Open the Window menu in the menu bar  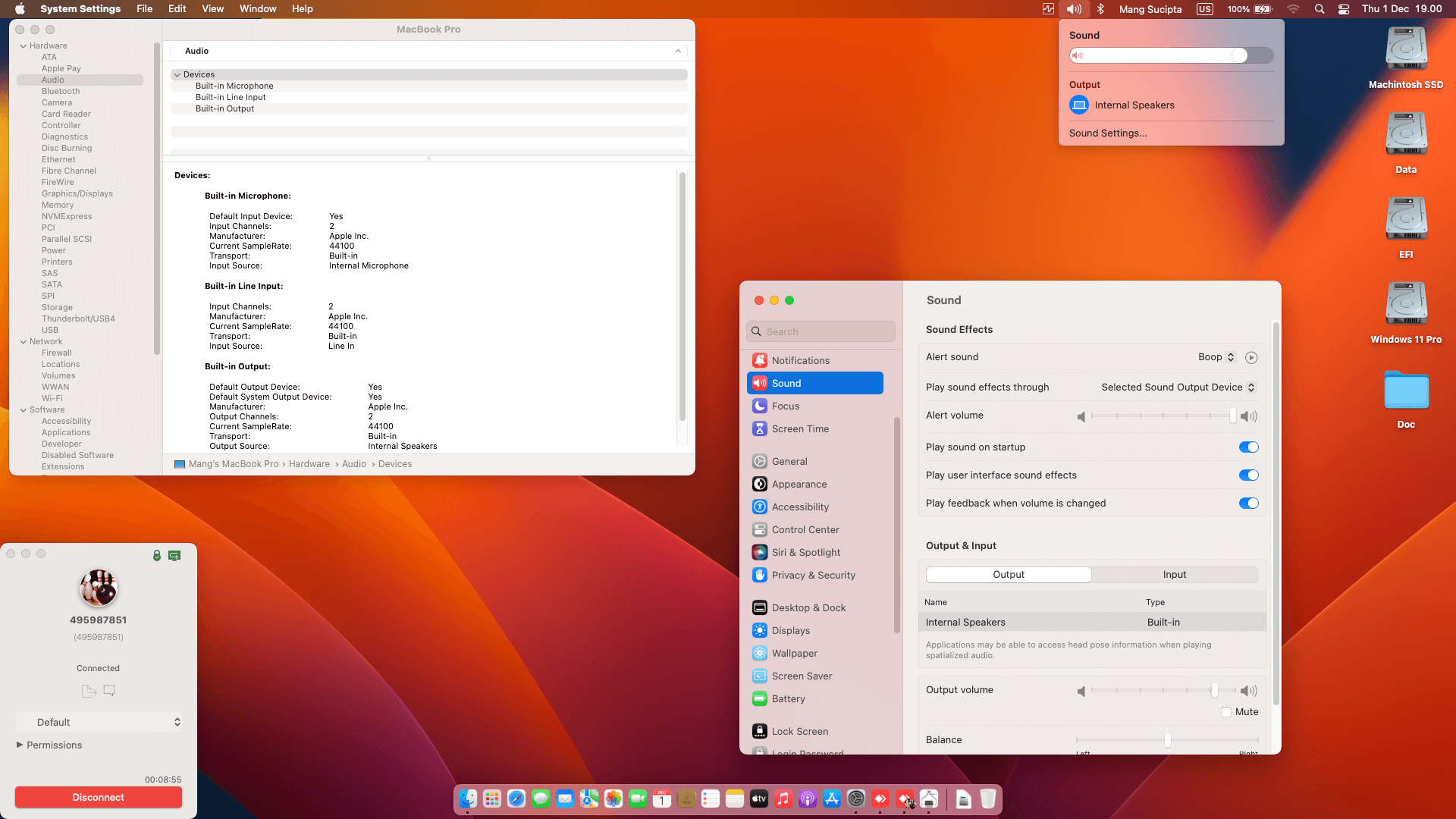258,9
